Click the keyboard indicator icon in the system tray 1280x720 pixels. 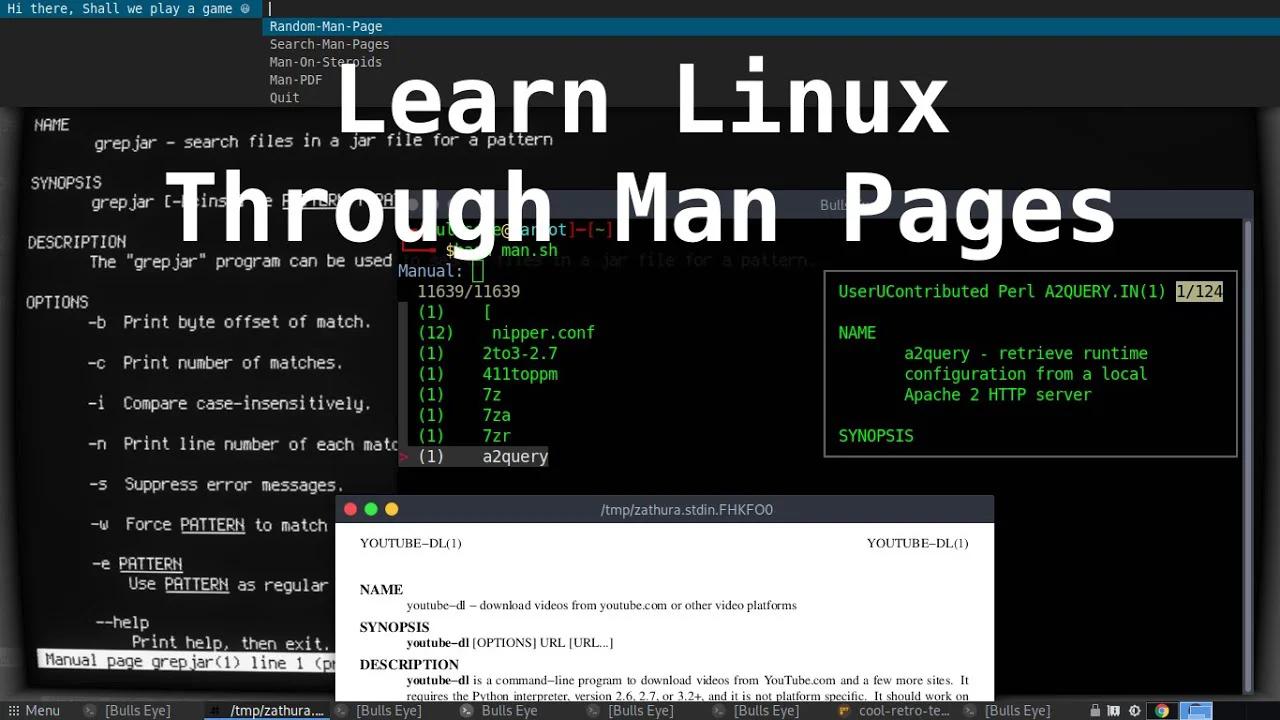point(1113,710)
